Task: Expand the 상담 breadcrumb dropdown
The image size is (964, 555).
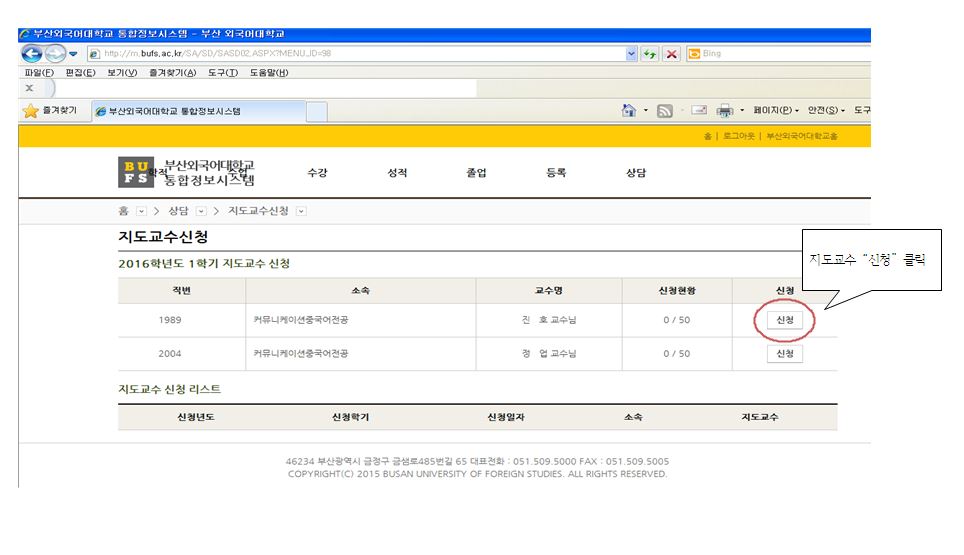Action: 200,210
